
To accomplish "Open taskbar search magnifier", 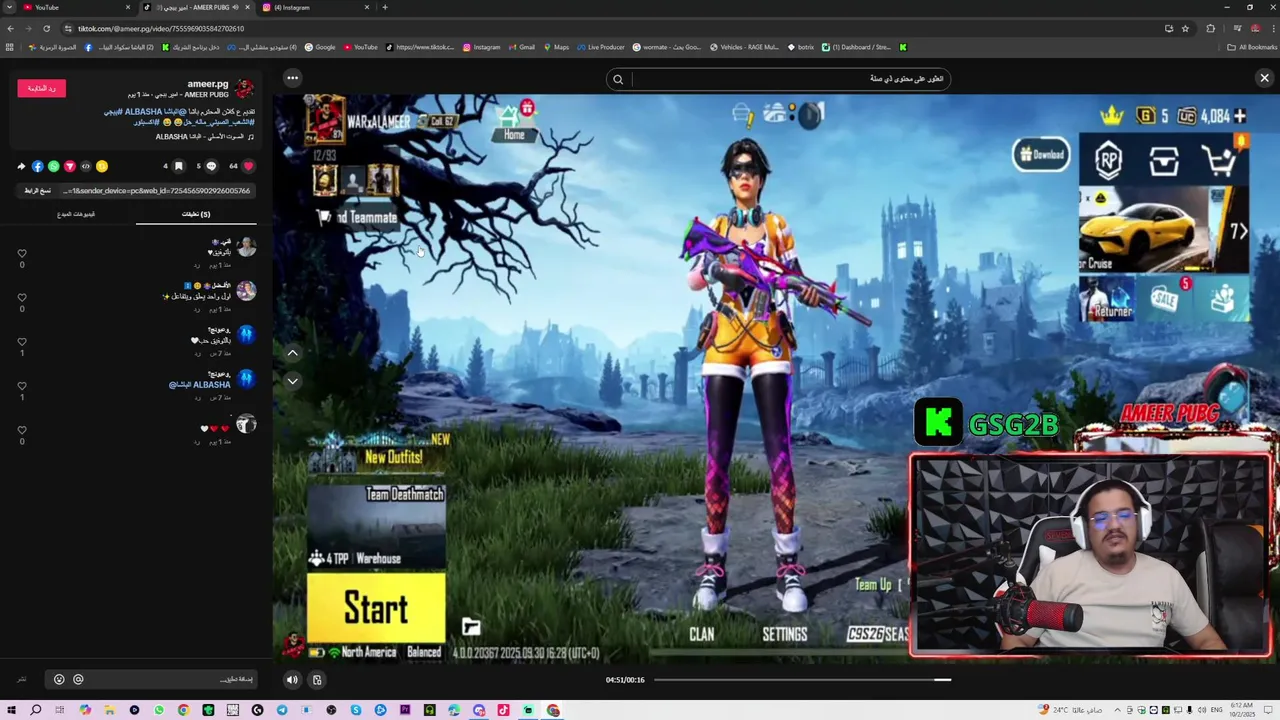I will click(36, 710).
